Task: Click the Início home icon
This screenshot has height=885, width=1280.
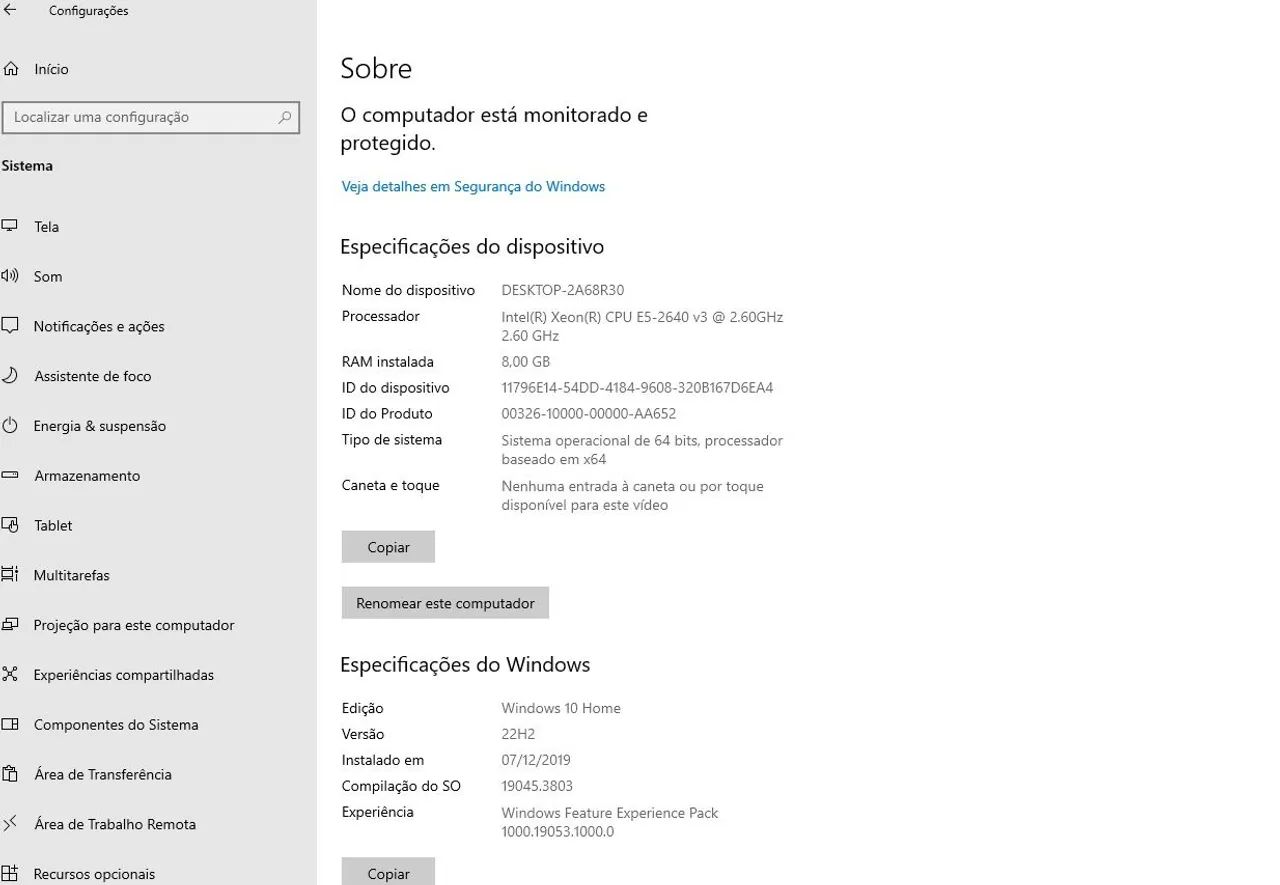Action: tap(11, 69)
